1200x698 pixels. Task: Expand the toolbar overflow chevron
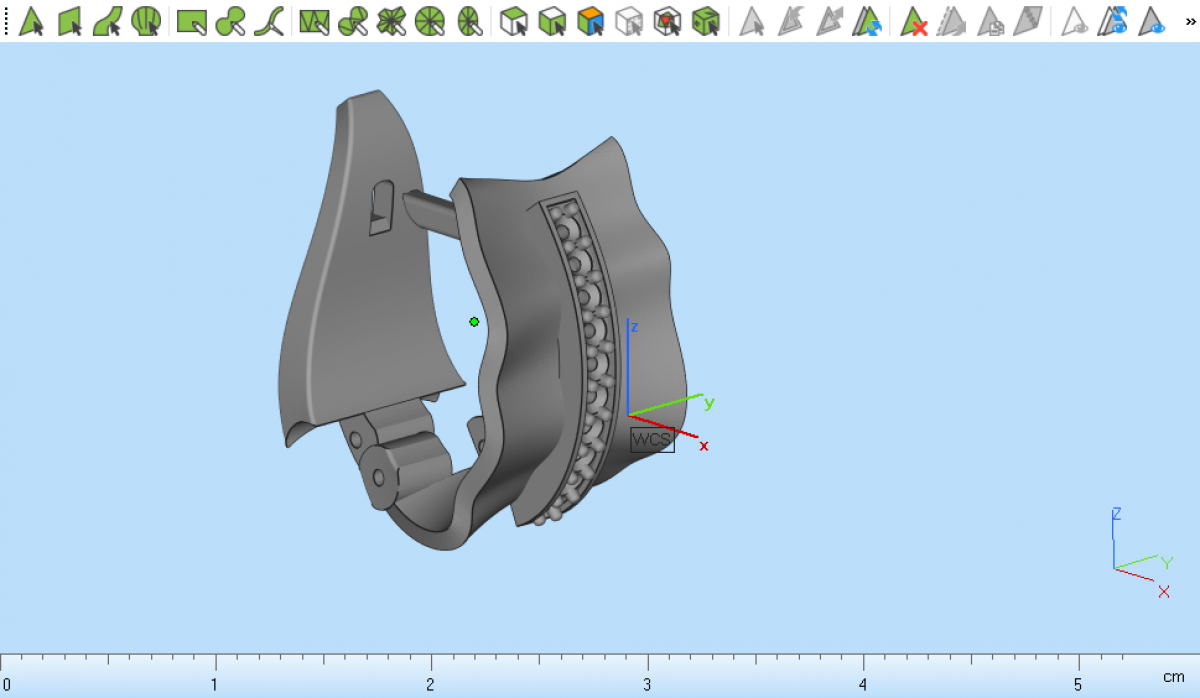[x=1190, y=21]
